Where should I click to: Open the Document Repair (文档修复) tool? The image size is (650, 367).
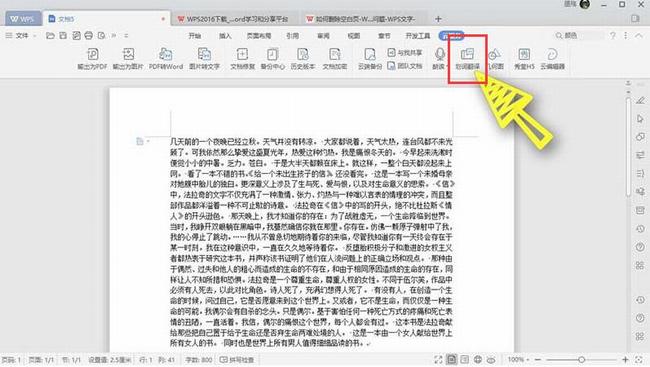tap(243, 58)
